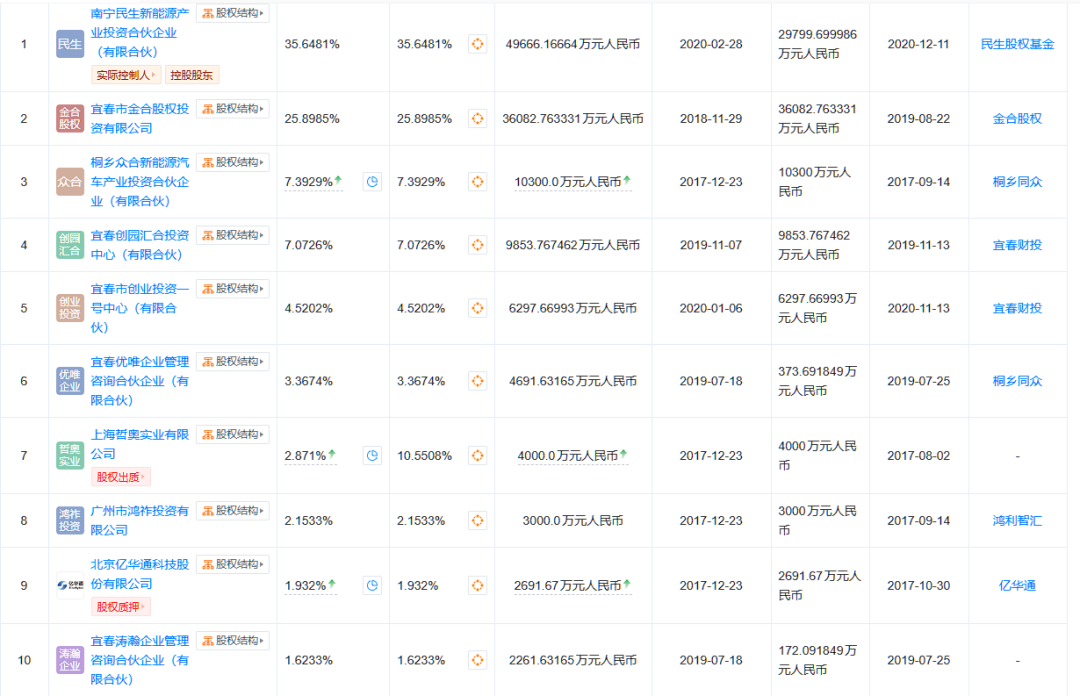Click the orange target icon beside 2.1533%
Image resolution: width=1080 pixels, height=696 pixels.
click(x=478, y=520)
